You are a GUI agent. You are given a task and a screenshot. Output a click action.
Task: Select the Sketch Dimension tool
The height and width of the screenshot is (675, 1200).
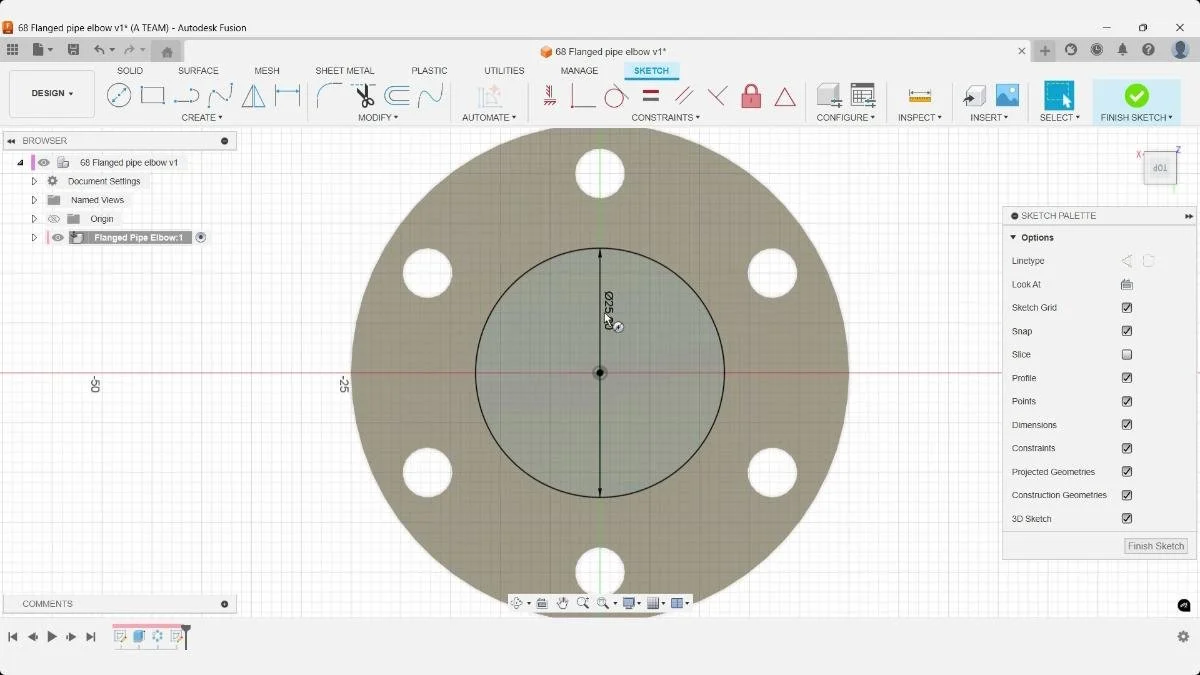tap(288, 96)
